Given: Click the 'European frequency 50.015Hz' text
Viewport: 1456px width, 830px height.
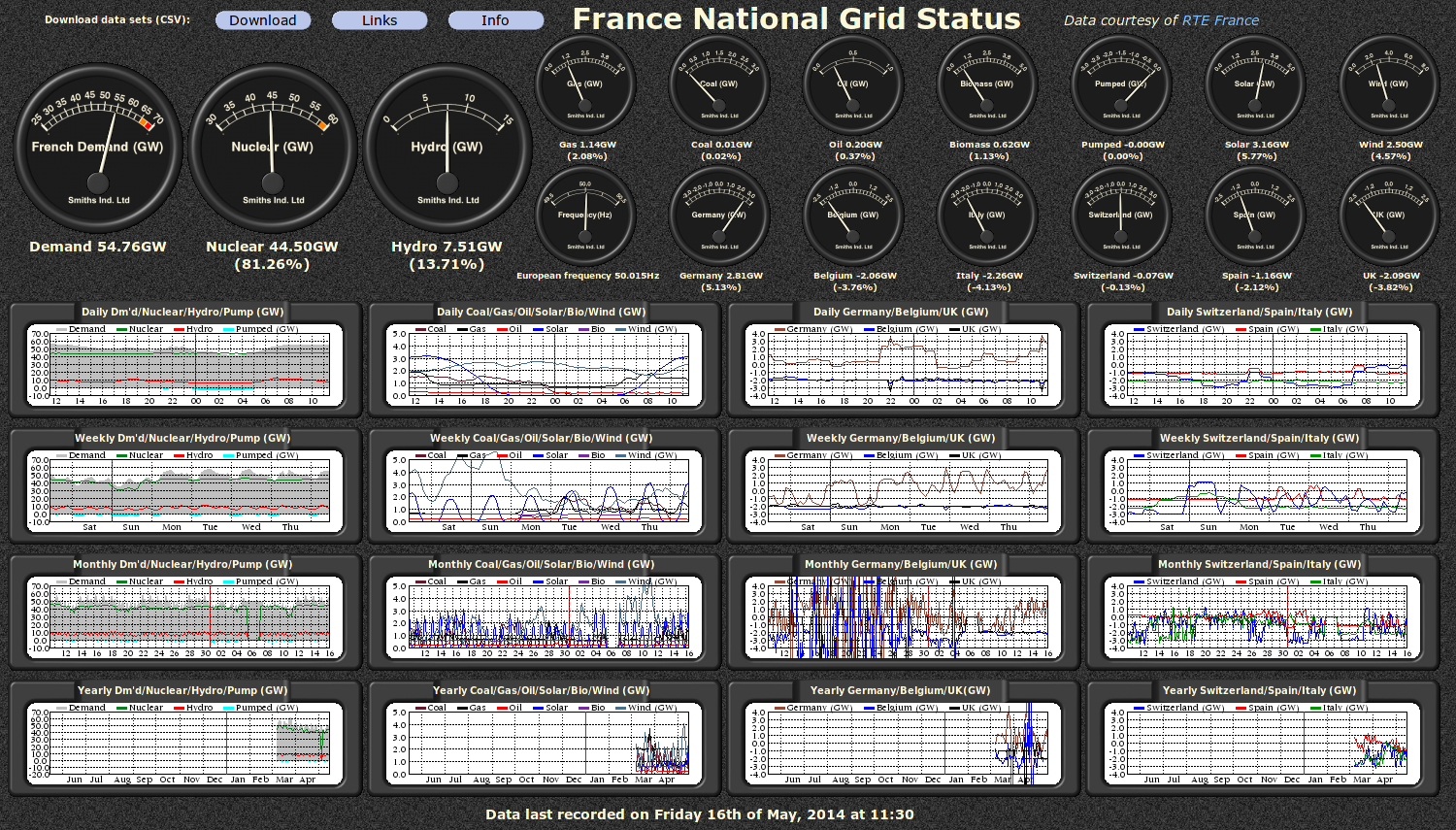Looking at the screenshot, I should click(x=587, y=276).
